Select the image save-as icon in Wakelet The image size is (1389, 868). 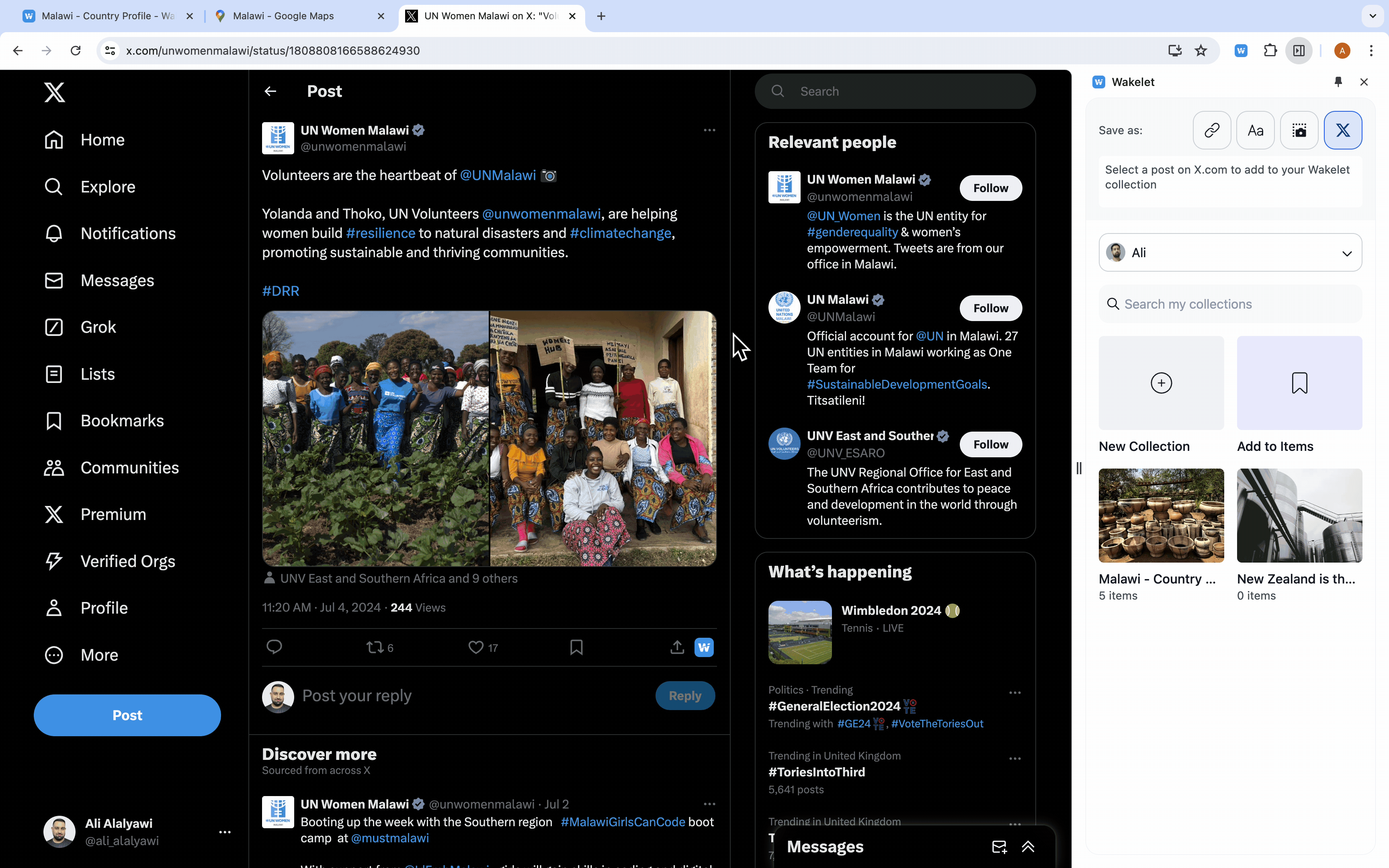tap(1299, 130)
